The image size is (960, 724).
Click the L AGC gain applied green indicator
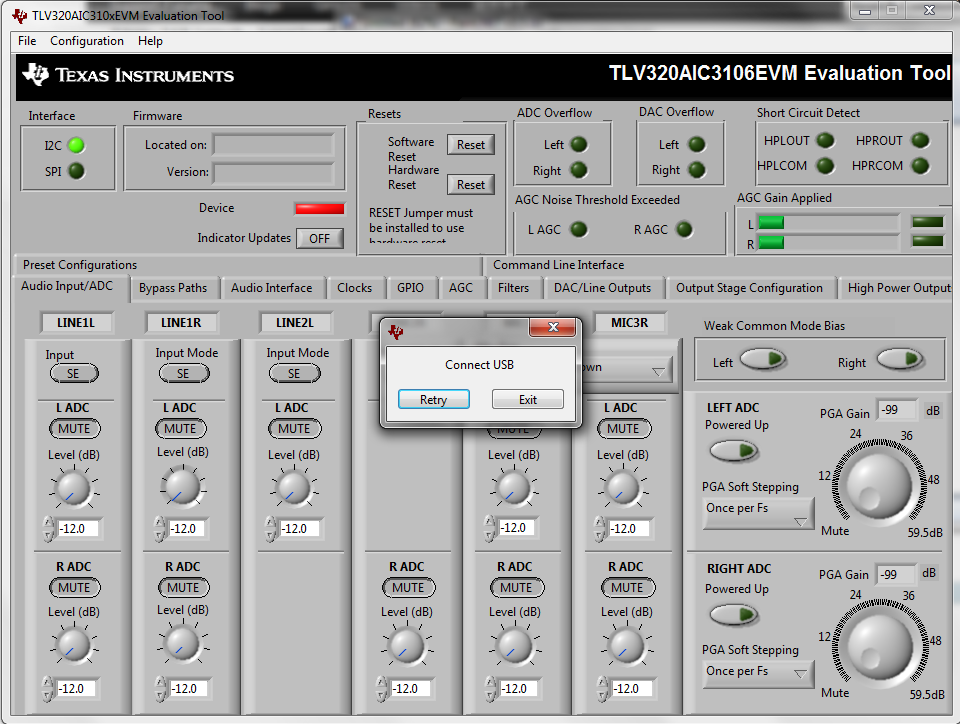(x=771, y=223)
